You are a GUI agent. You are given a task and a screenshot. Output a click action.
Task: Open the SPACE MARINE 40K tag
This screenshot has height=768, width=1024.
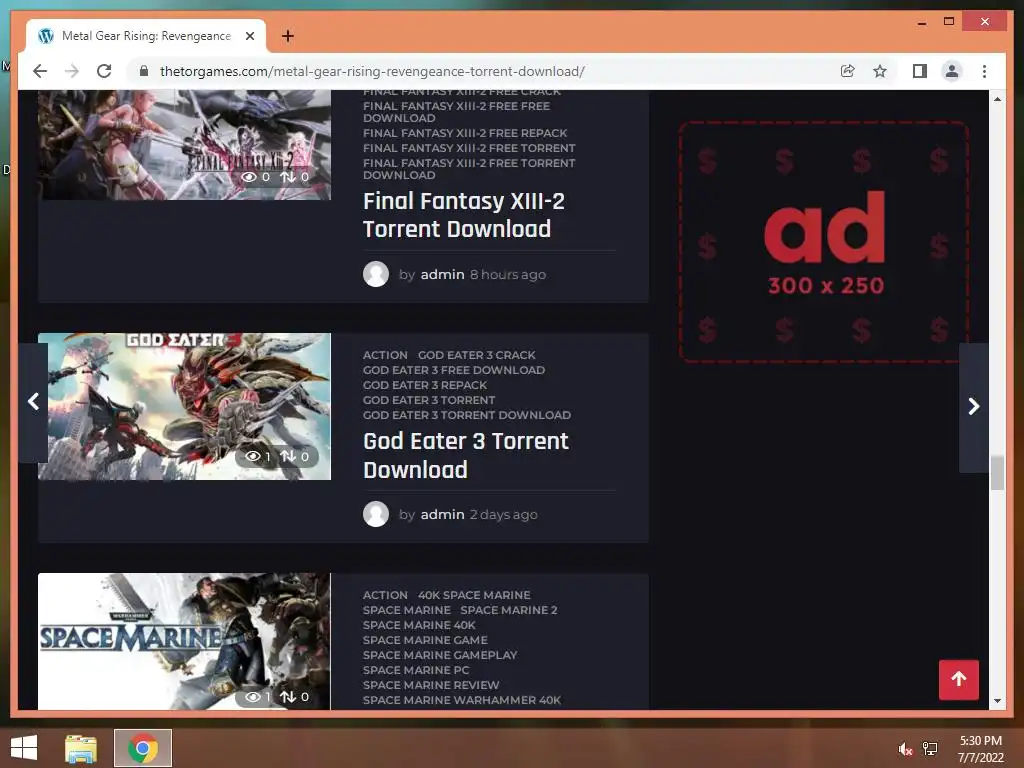point(419,626)
